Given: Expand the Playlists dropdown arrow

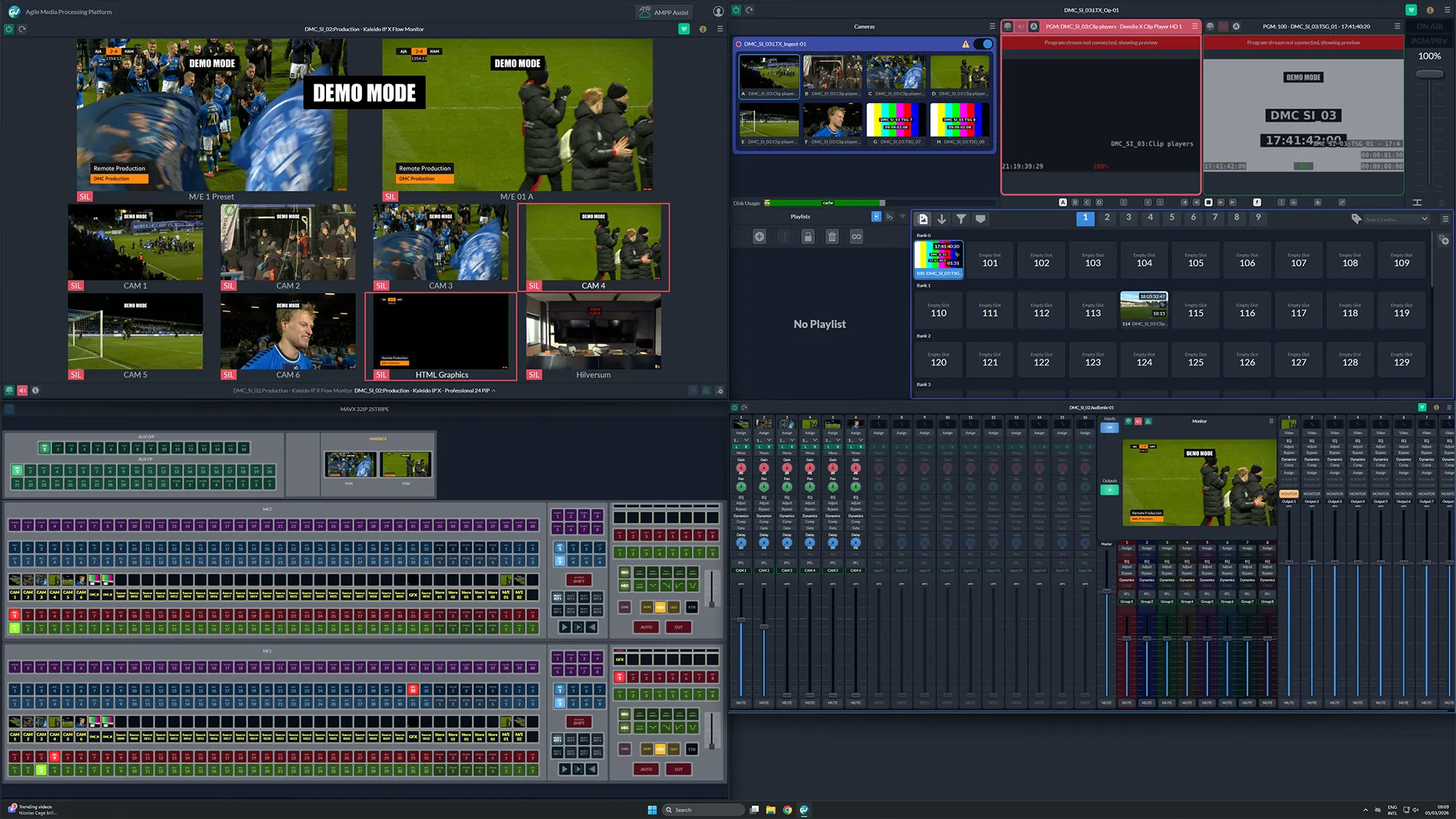Looking at the screenshot, I should 903,216.
